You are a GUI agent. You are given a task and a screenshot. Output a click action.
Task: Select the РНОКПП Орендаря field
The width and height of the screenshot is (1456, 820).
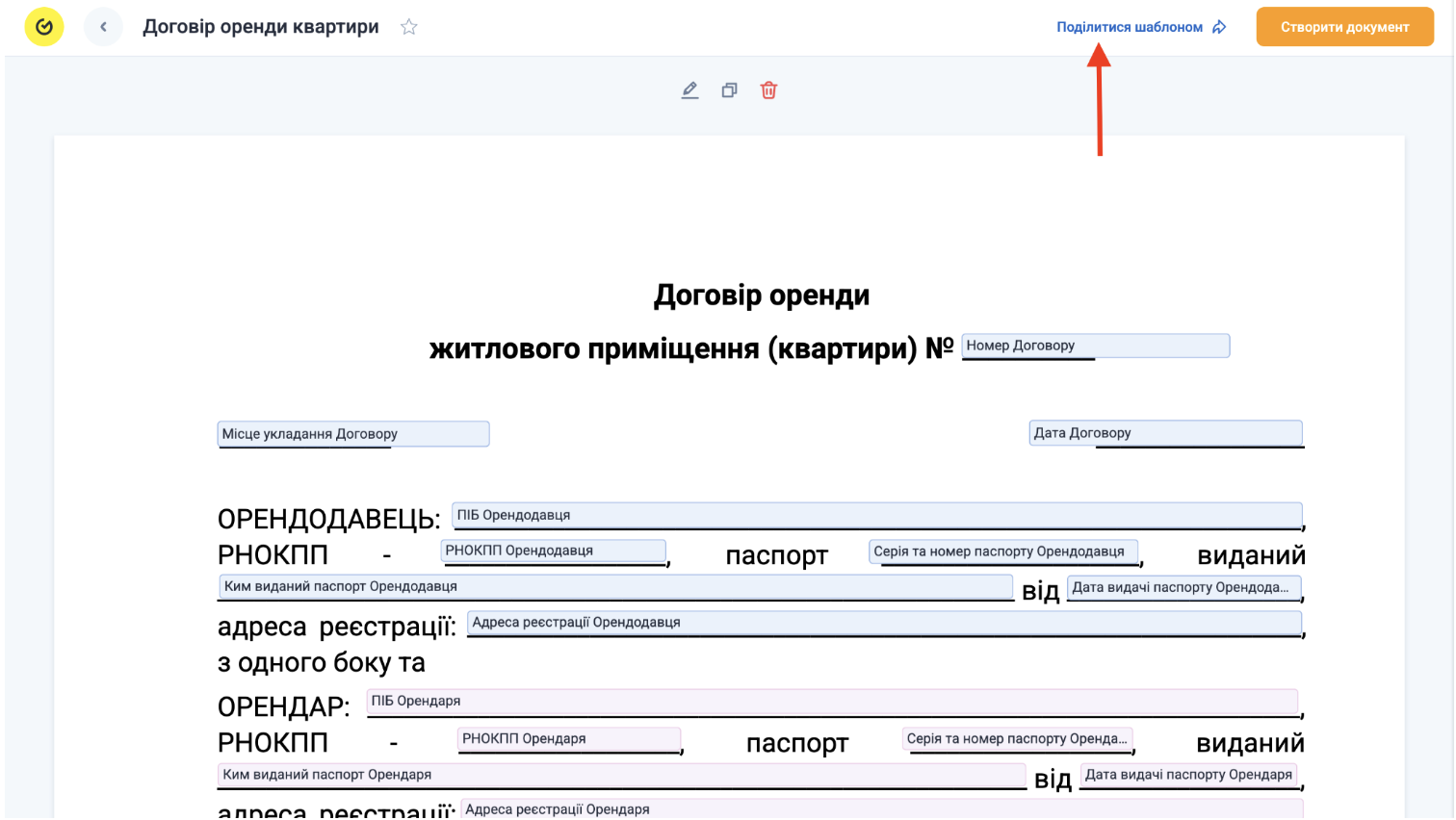[569, 738]
